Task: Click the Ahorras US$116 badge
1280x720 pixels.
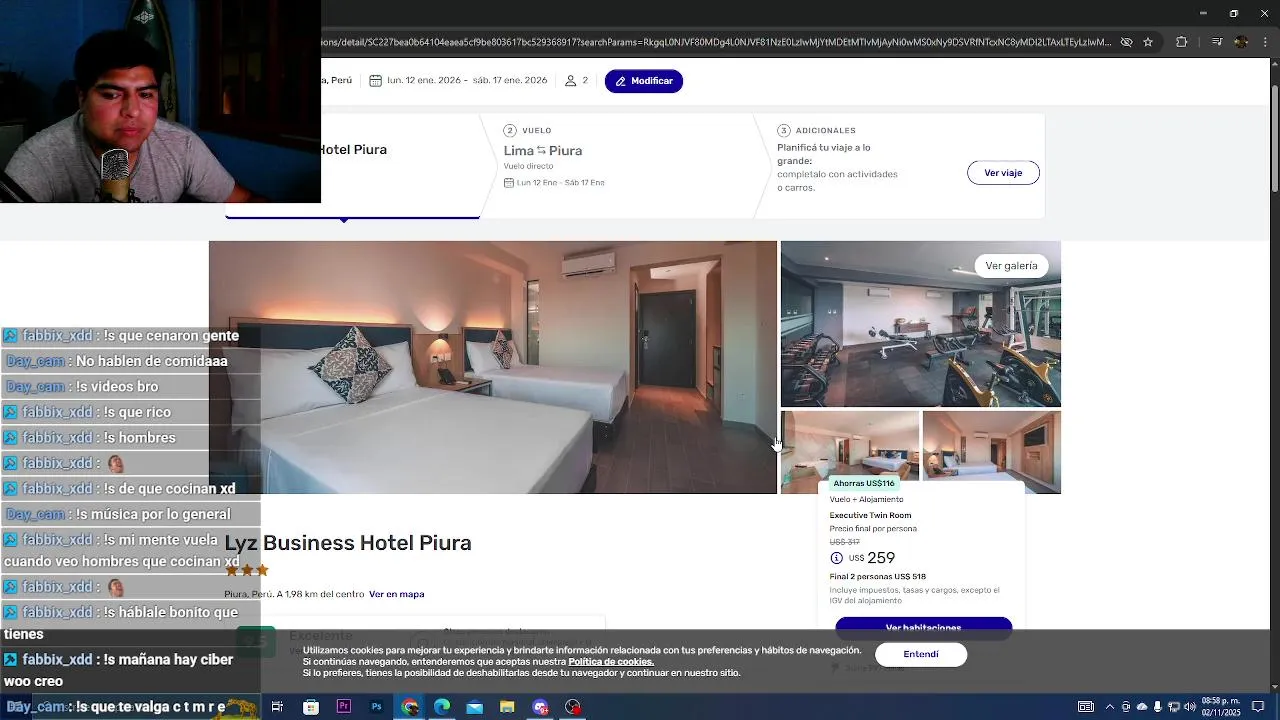Action: (864, 483)
